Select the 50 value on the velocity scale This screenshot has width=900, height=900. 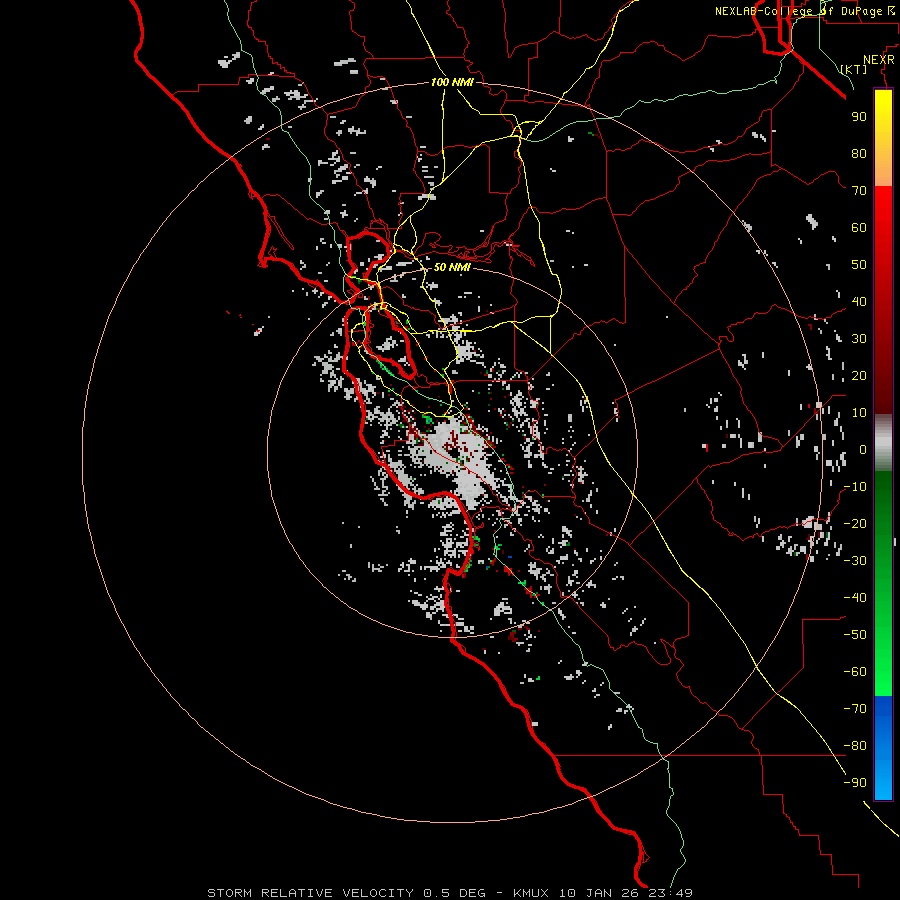pos(859,265)
